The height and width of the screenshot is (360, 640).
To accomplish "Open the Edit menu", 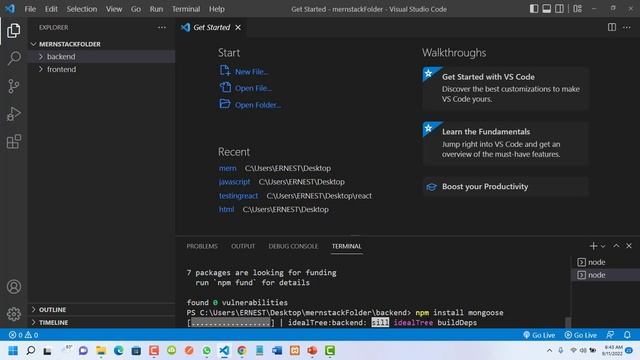I will coord(51,9).
